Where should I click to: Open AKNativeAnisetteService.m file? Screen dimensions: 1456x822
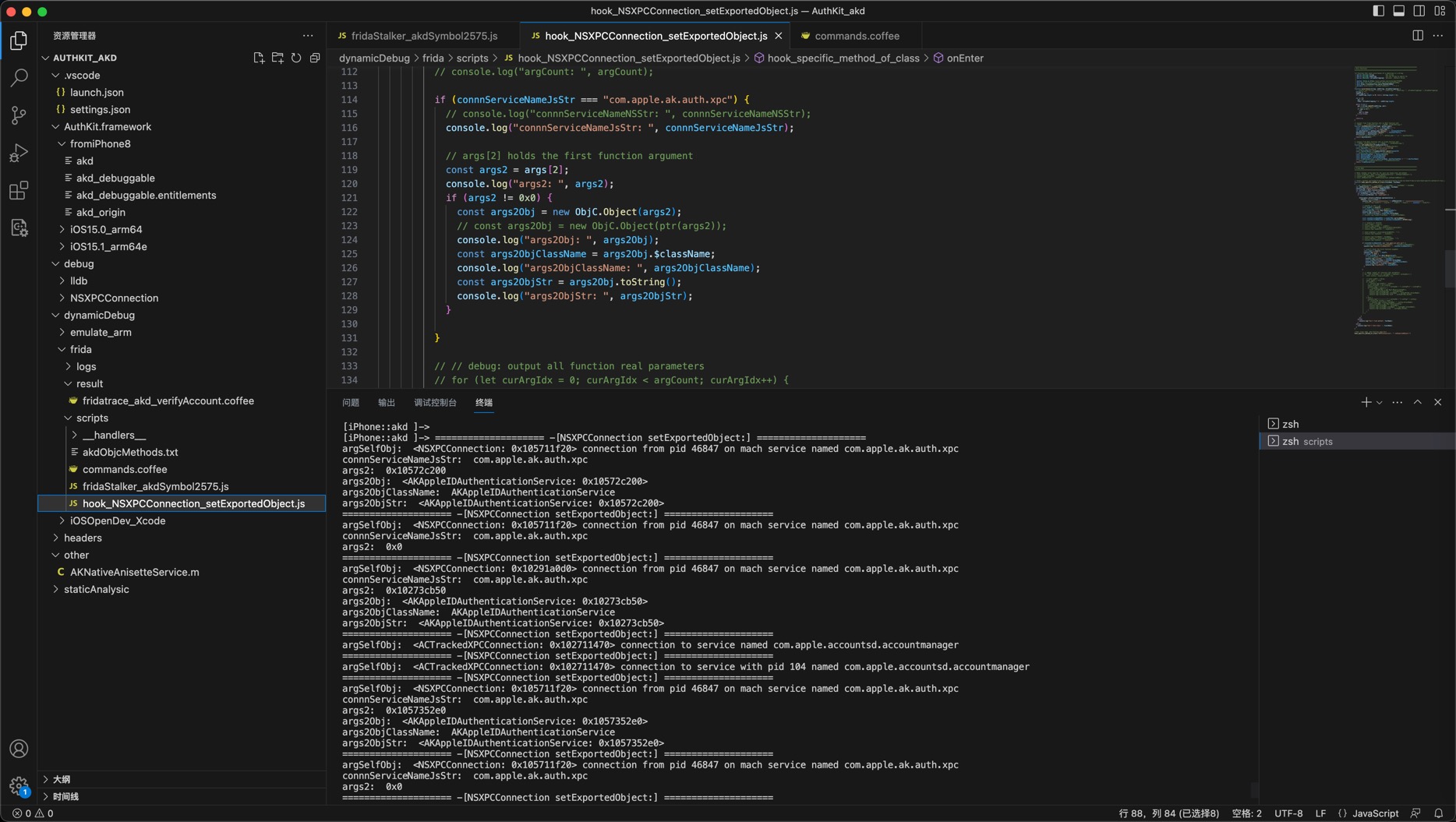coord(182,572)
